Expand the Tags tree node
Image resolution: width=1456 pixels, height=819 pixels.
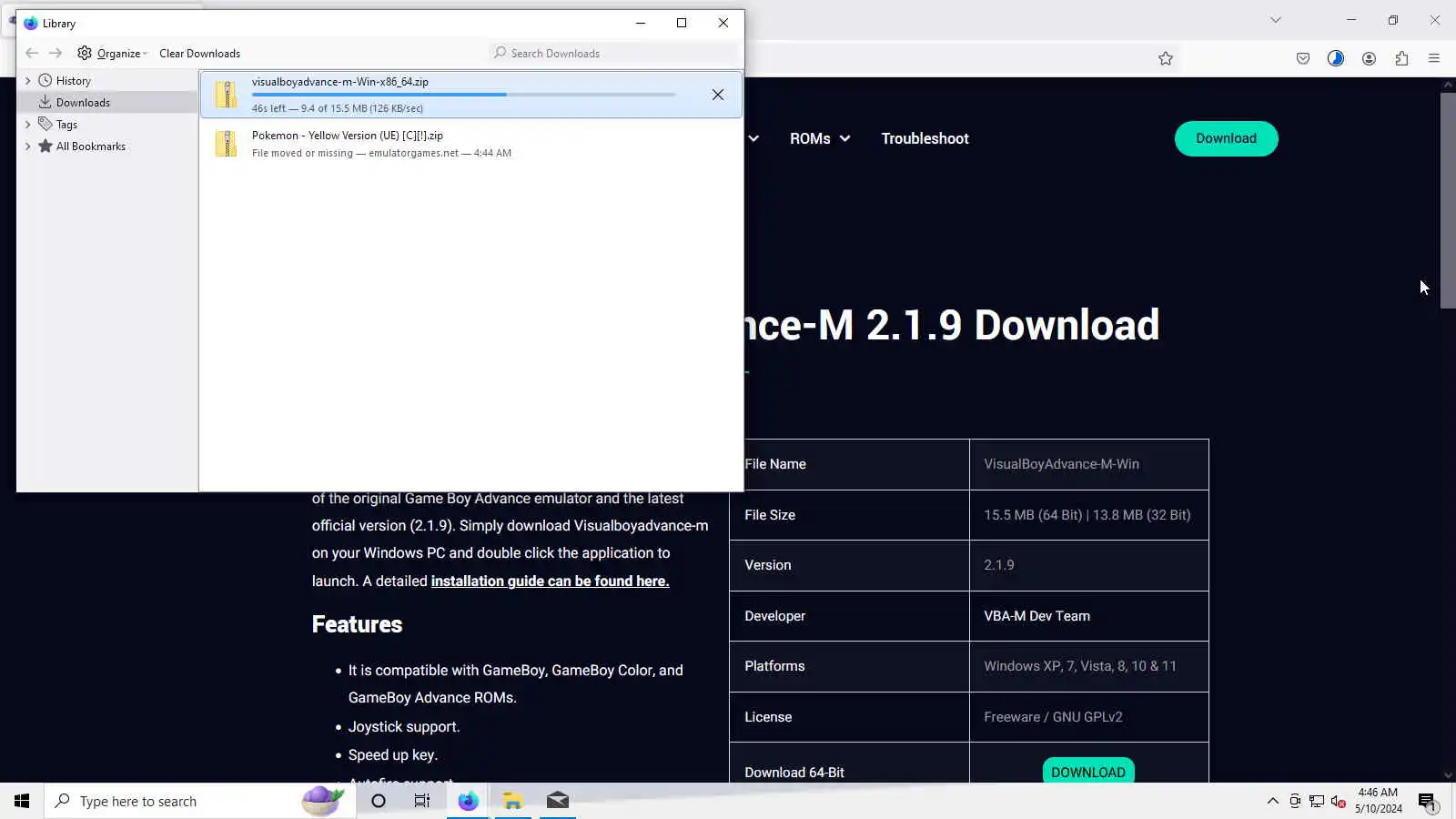(x=28, y=124)
